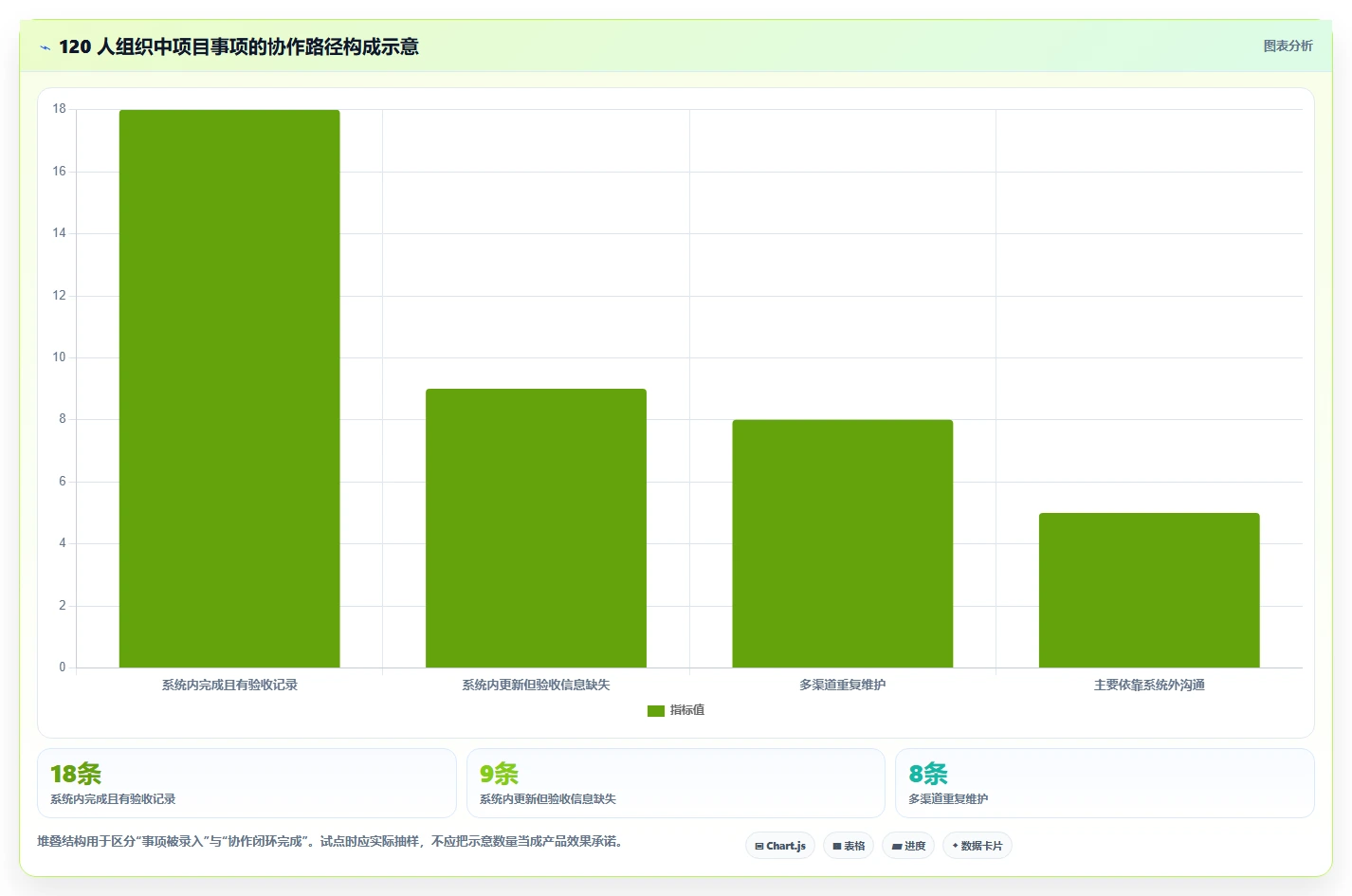This screenshot has width=1352, height=896.
Task: Click the 18条 data card
Action: point(247,783)
